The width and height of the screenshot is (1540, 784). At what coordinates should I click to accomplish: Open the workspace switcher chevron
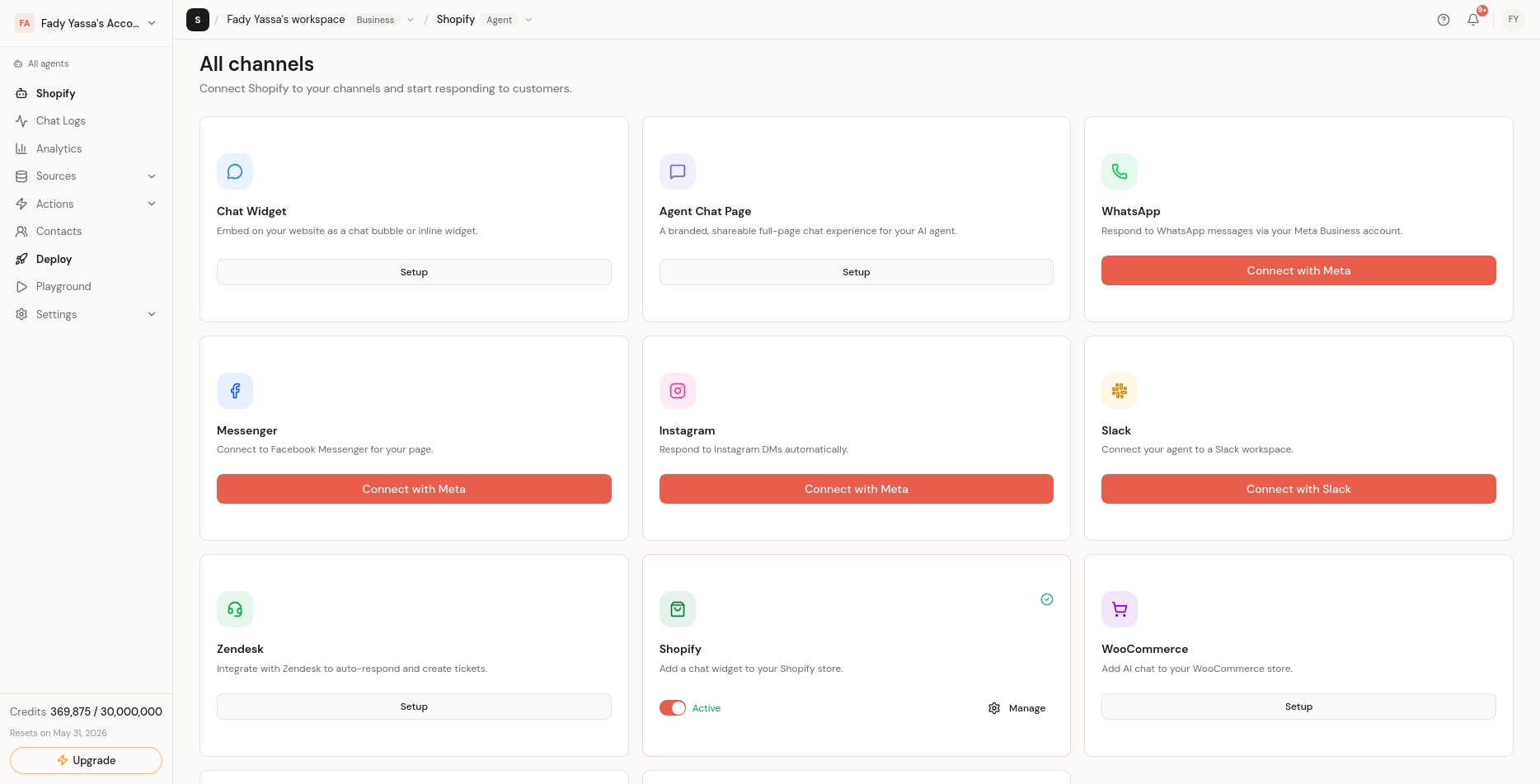point(411,20)
